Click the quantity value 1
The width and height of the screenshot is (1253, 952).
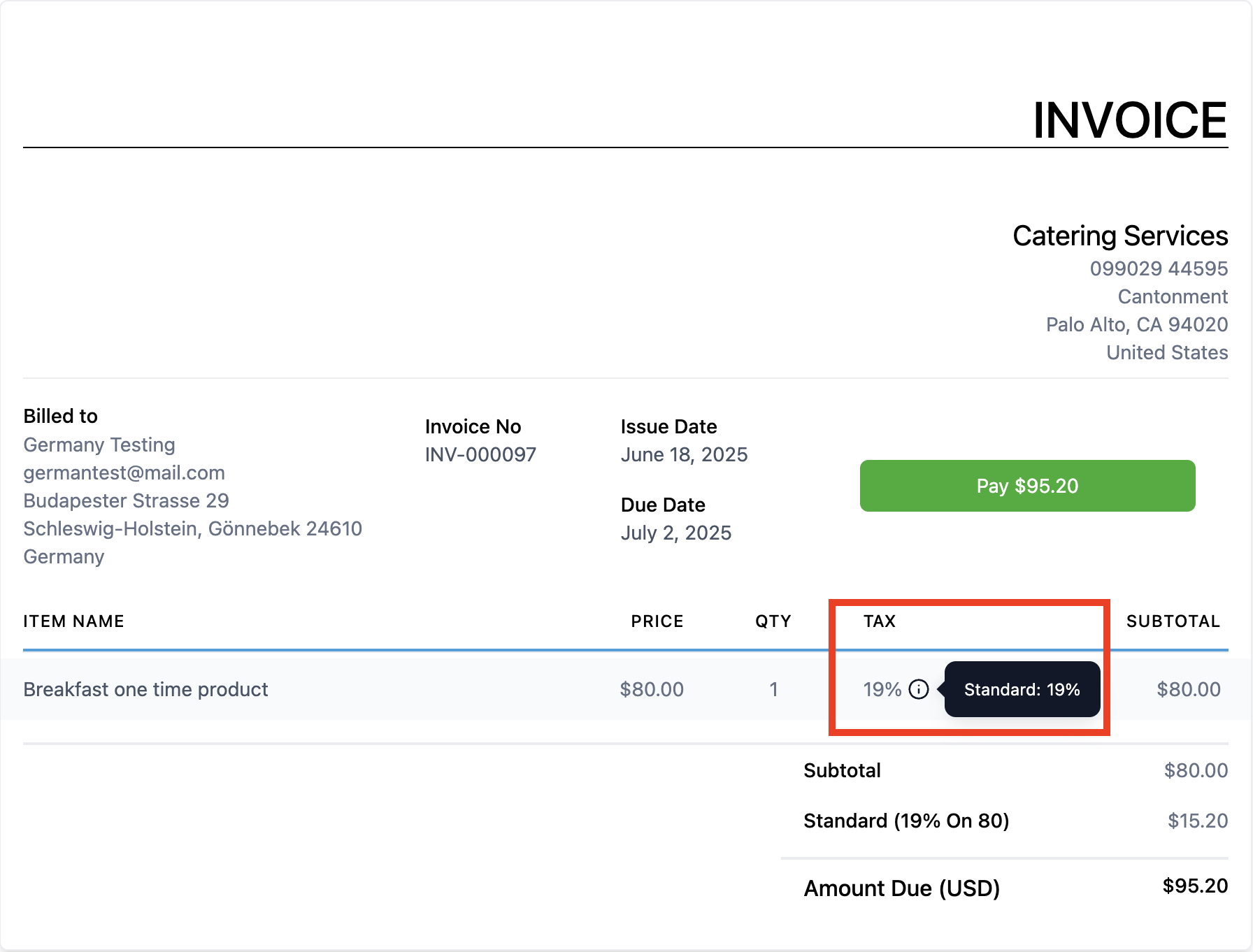(x=774, y=690)
